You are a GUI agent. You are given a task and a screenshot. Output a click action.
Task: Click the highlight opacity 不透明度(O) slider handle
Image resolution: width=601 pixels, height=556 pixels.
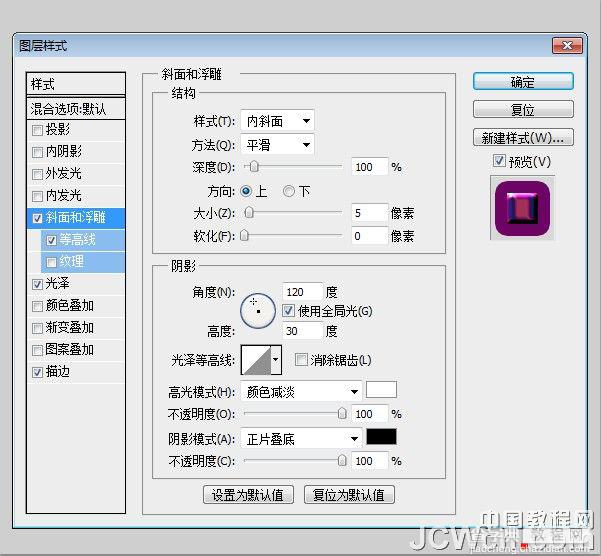[x=342, y=413]
